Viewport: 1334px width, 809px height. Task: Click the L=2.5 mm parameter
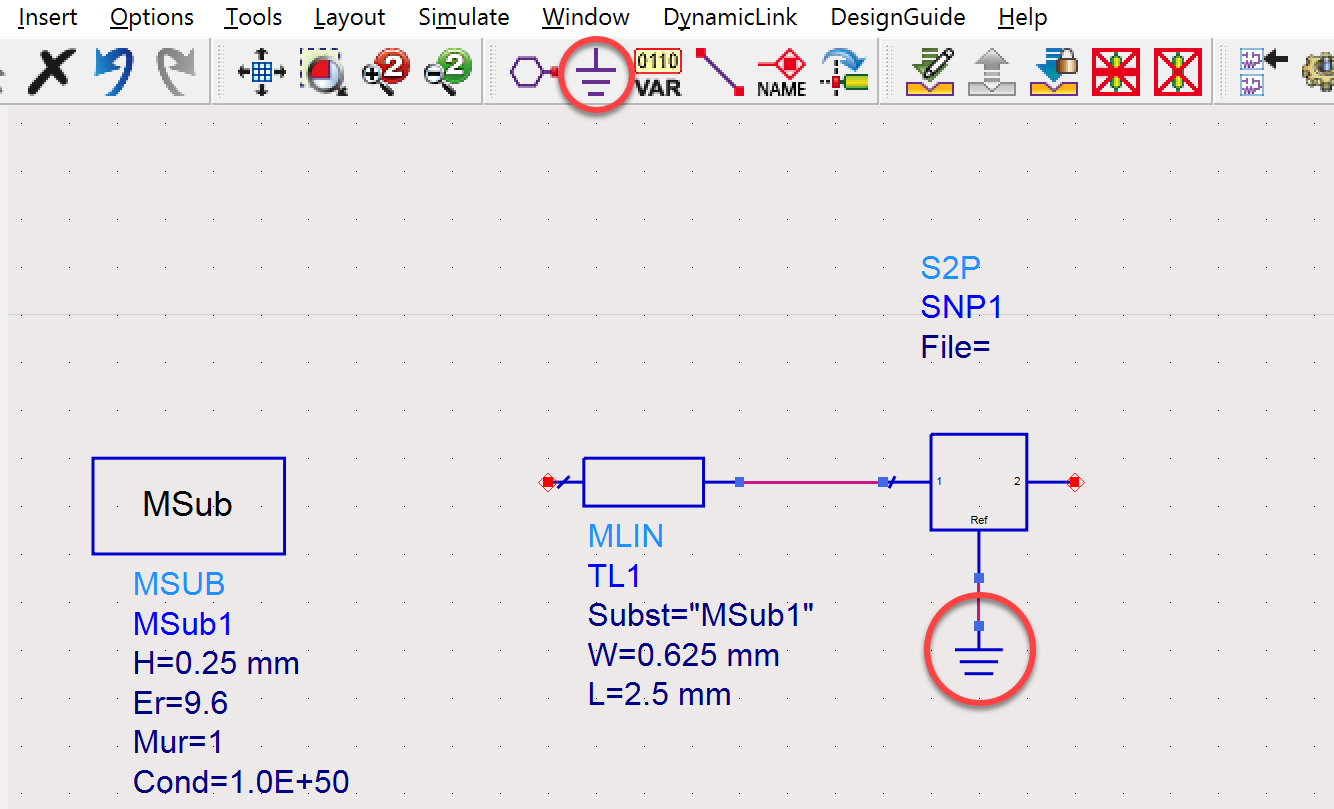point(659,694)
